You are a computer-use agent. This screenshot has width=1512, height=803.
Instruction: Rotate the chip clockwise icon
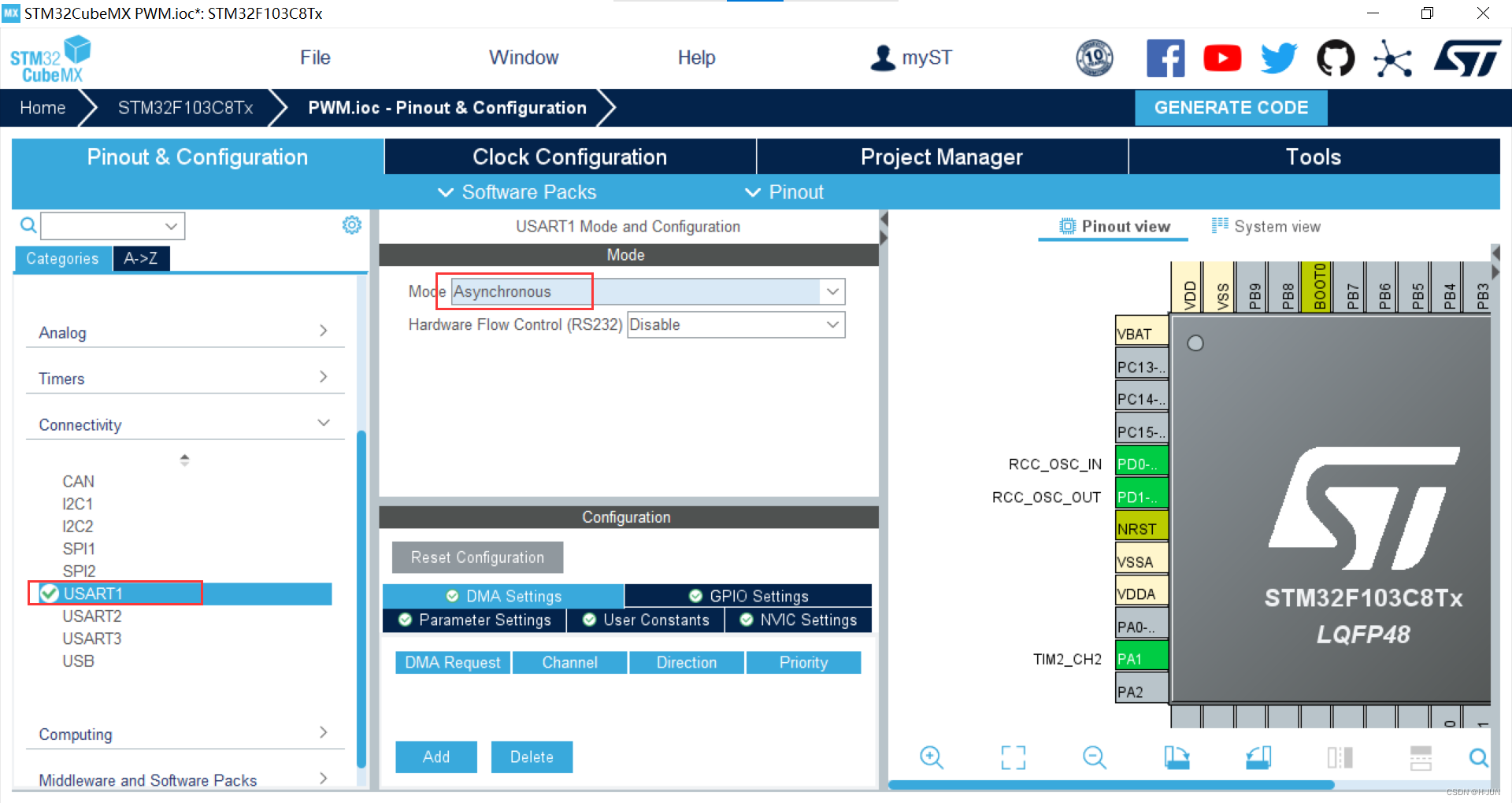coord(1177,757)
